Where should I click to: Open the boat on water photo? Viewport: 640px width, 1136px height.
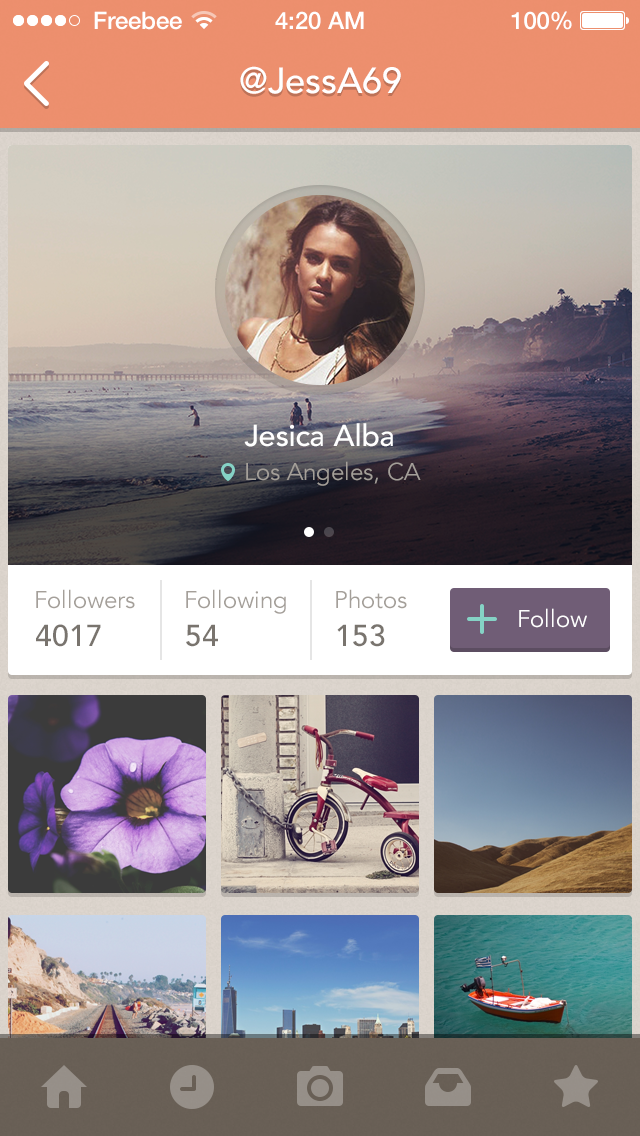pyautogui.click(x=533, y=975)
